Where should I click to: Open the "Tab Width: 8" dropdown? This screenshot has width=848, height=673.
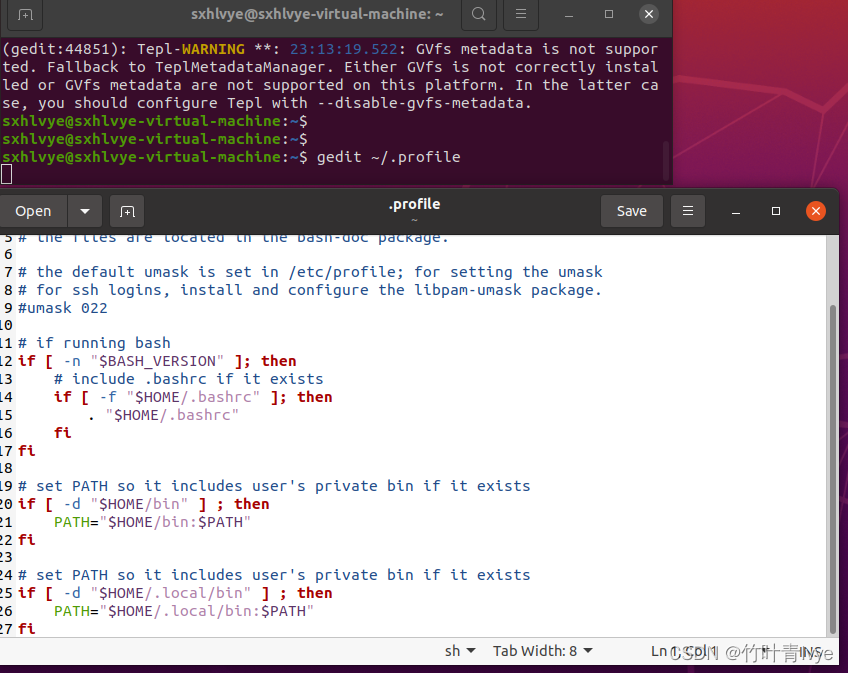542,650
